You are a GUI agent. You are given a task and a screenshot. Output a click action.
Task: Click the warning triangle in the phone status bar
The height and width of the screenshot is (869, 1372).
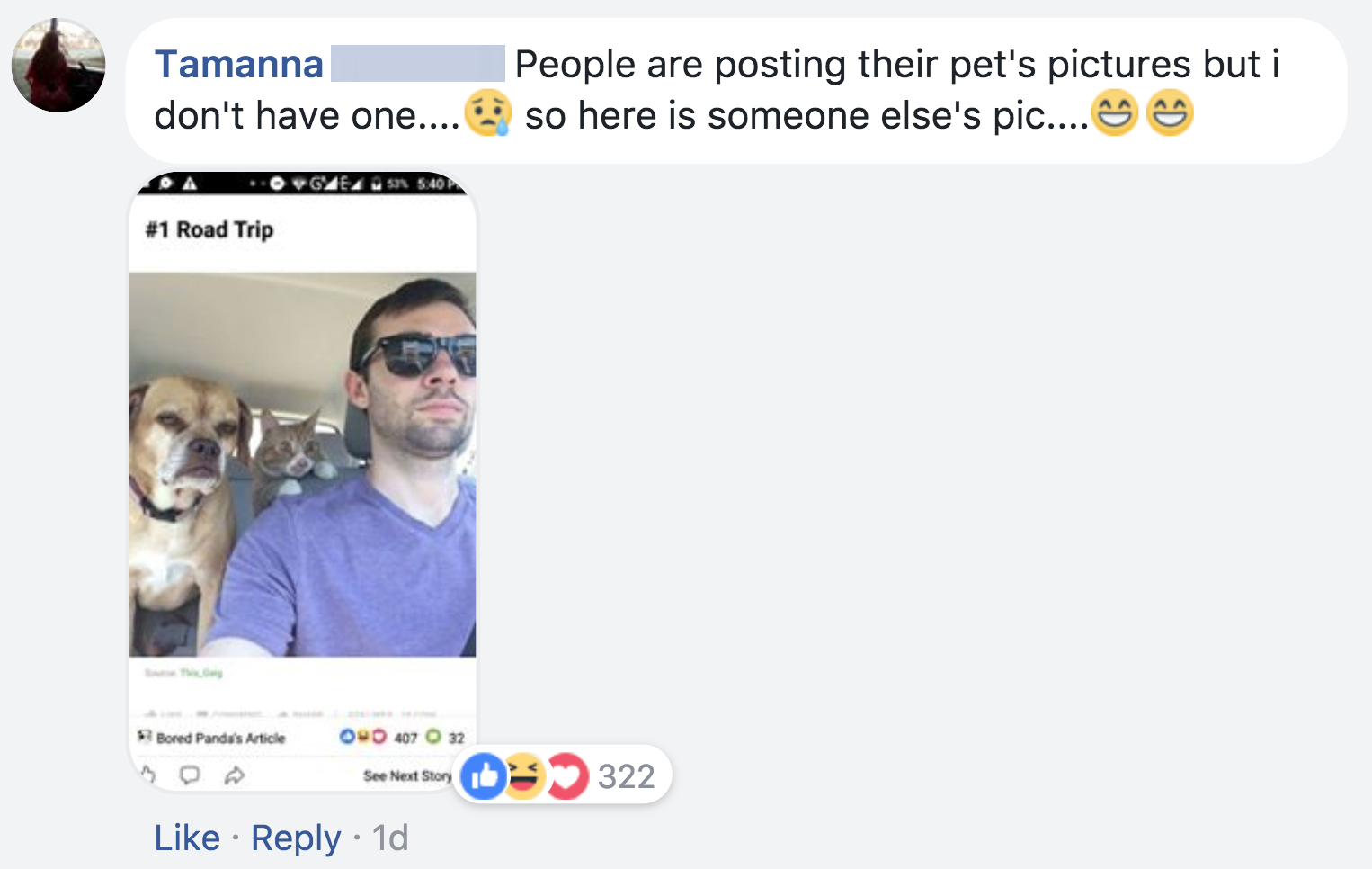point(190,184)
